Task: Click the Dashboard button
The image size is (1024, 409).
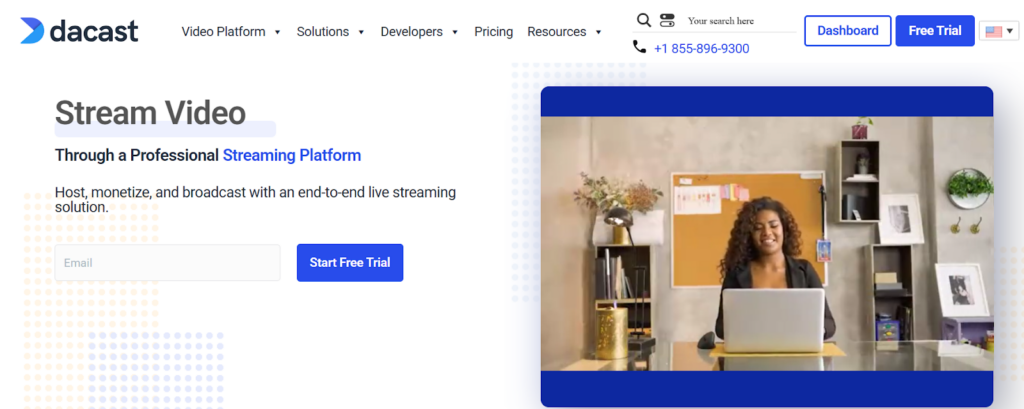Action: pyautogui.click(x=847, y=31)
